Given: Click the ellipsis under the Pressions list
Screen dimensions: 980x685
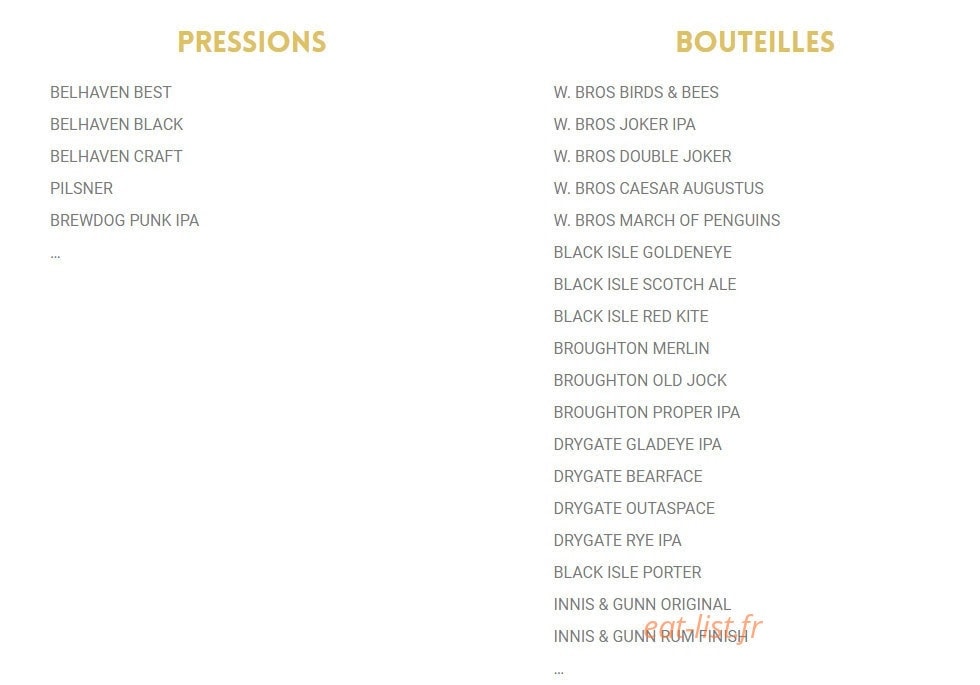Looking at the screenshot, I should [56, 256].
